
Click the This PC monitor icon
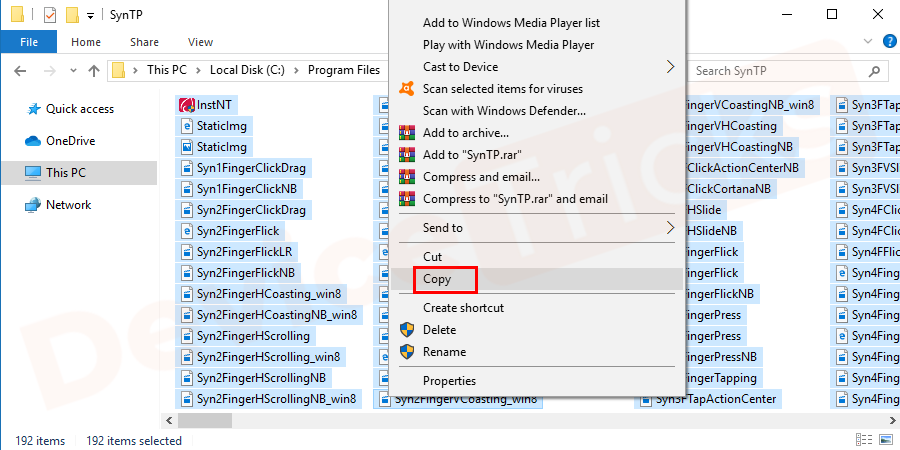pyautogui.click(x=33, y=173)
